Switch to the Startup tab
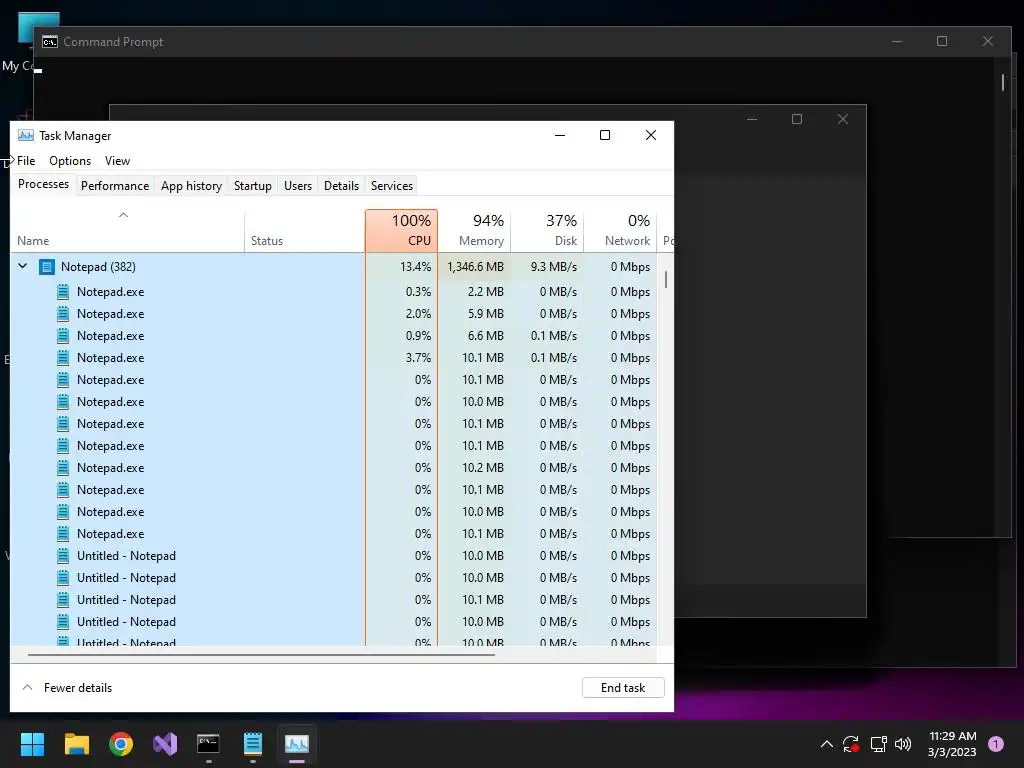The width and height of the screenshot is (1024, 768). point(253,186)
